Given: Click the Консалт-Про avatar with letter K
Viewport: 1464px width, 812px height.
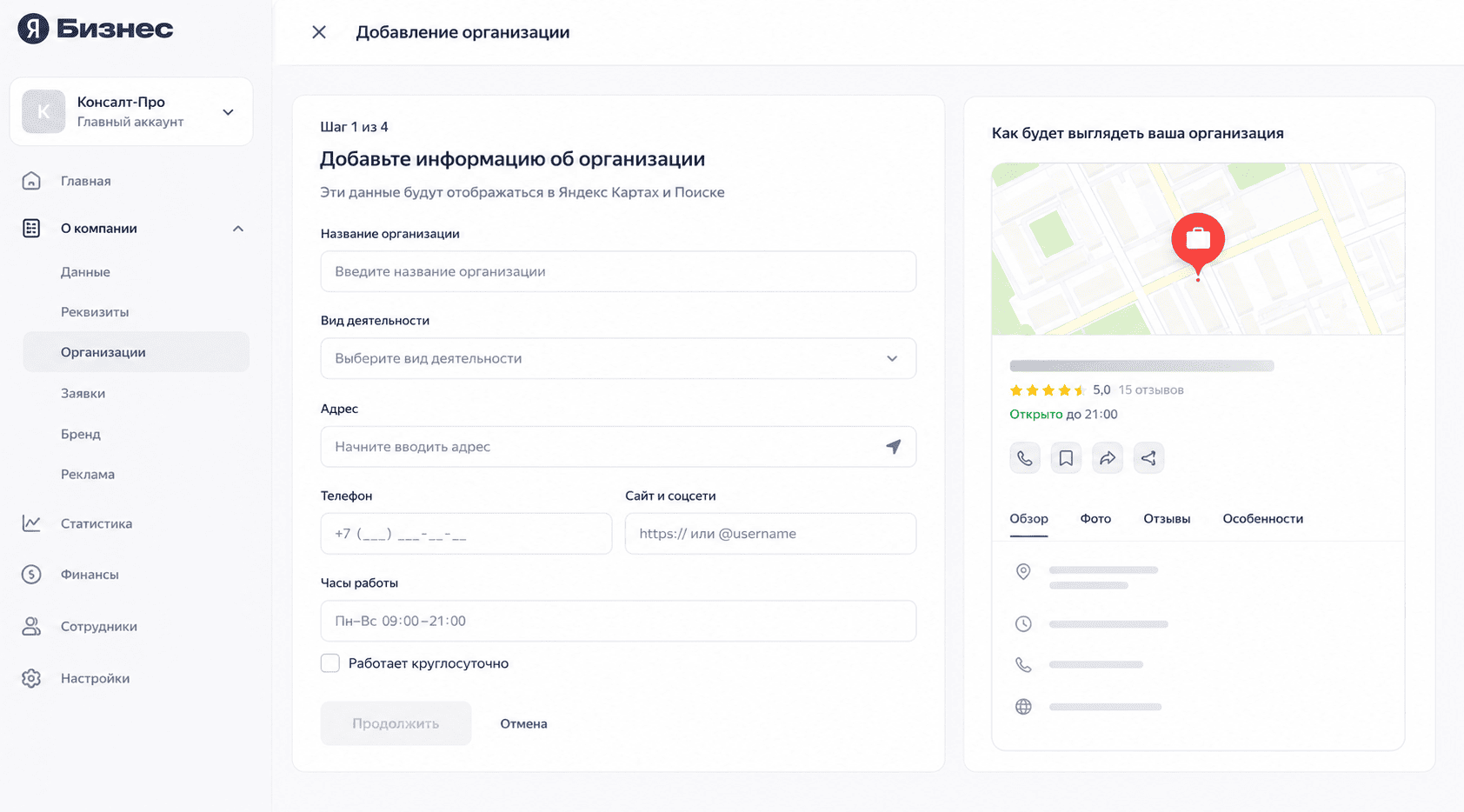Looking at the screenshot, I should (43, 111).
